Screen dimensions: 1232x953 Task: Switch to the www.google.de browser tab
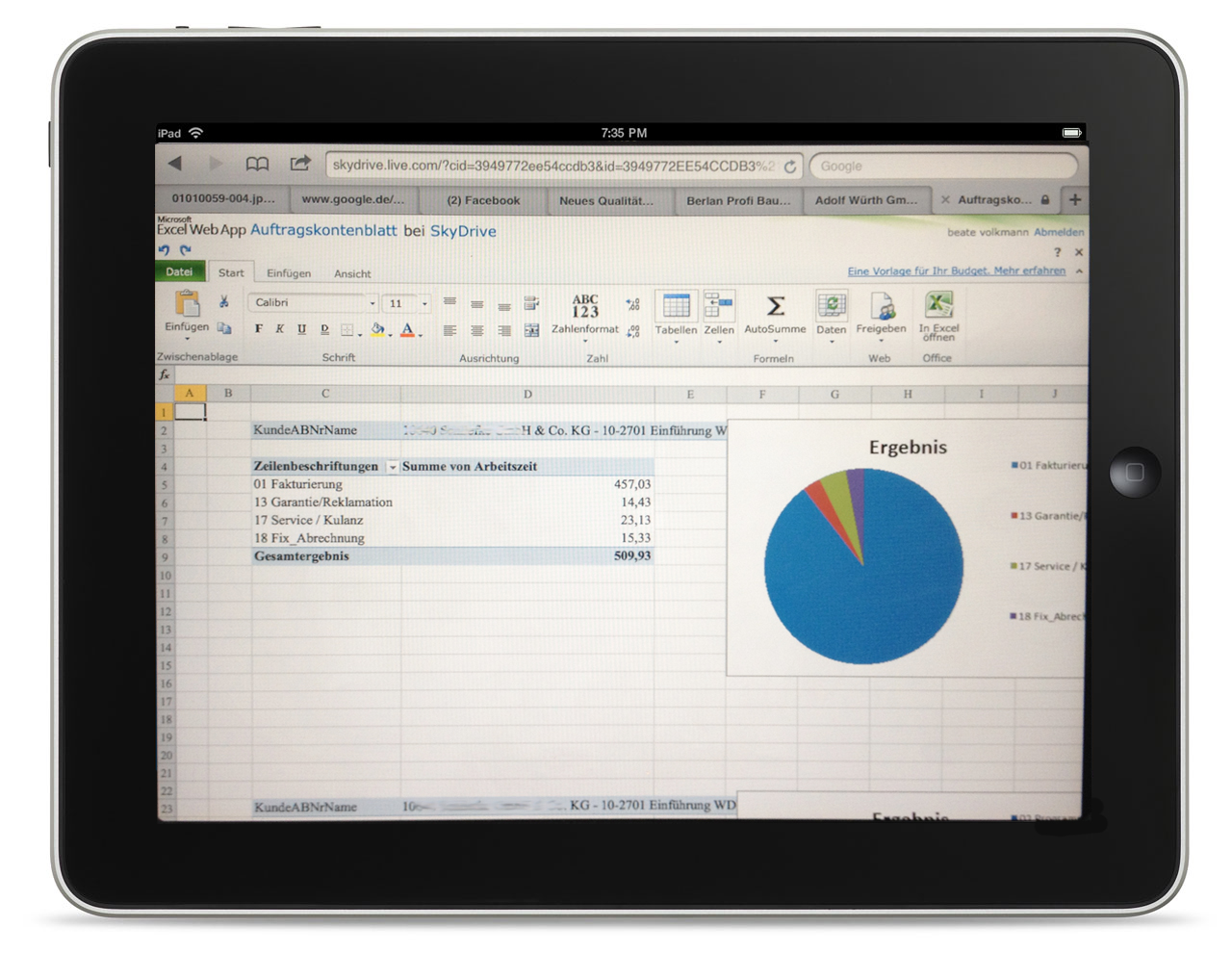click(353, 199)
